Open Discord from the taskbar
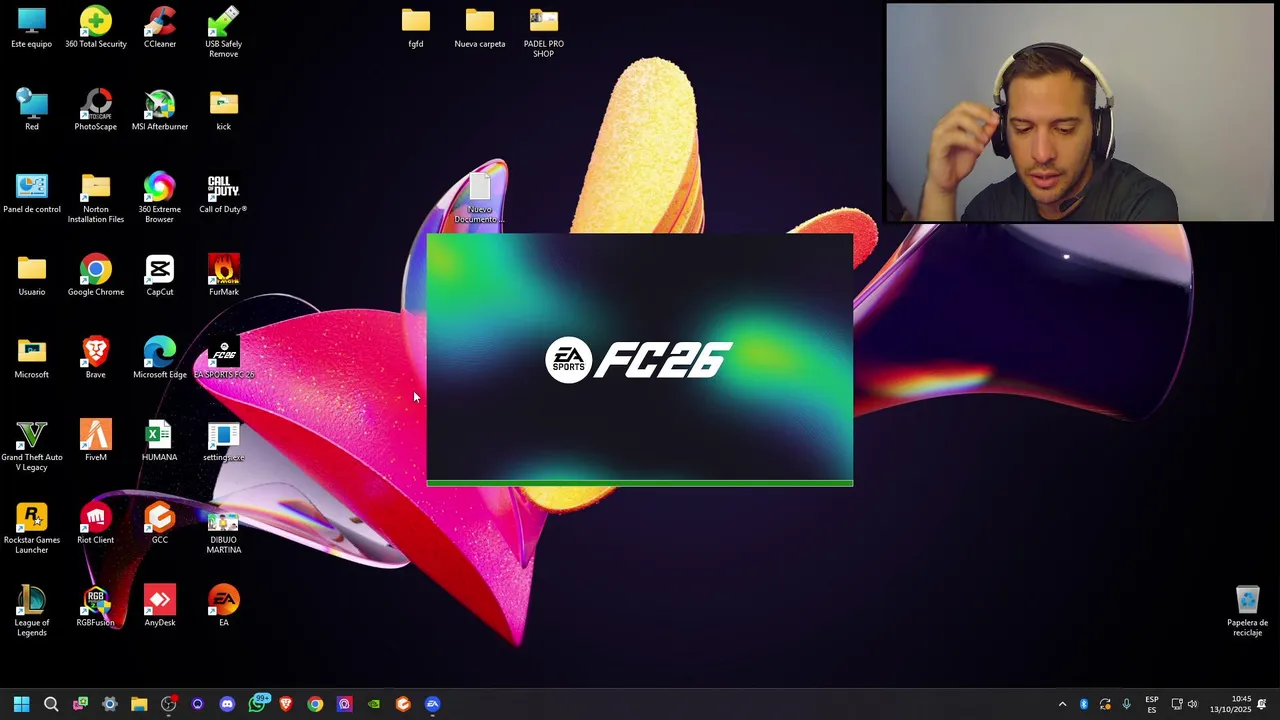1280x720 pixels. 227,704
